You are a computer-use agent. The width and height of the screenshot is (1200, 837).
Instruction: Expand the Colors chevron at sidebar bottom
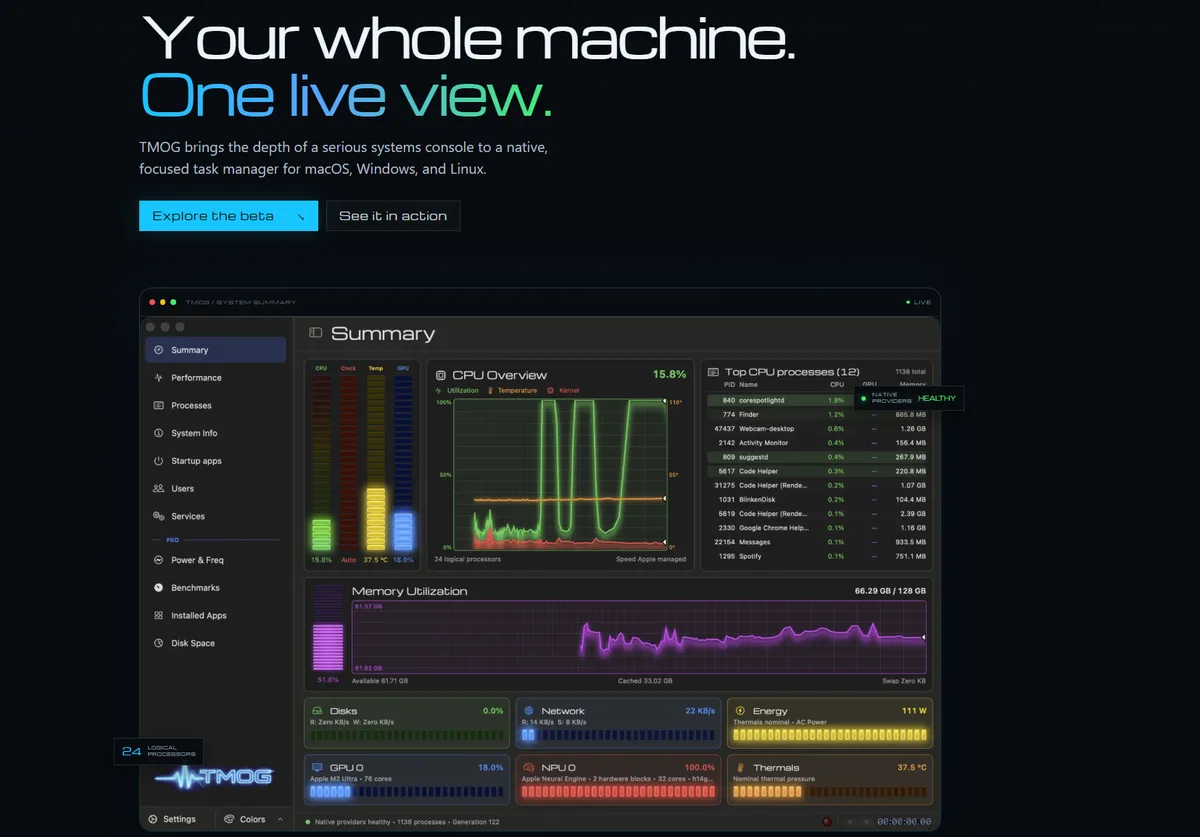click(x=280, y=819)
